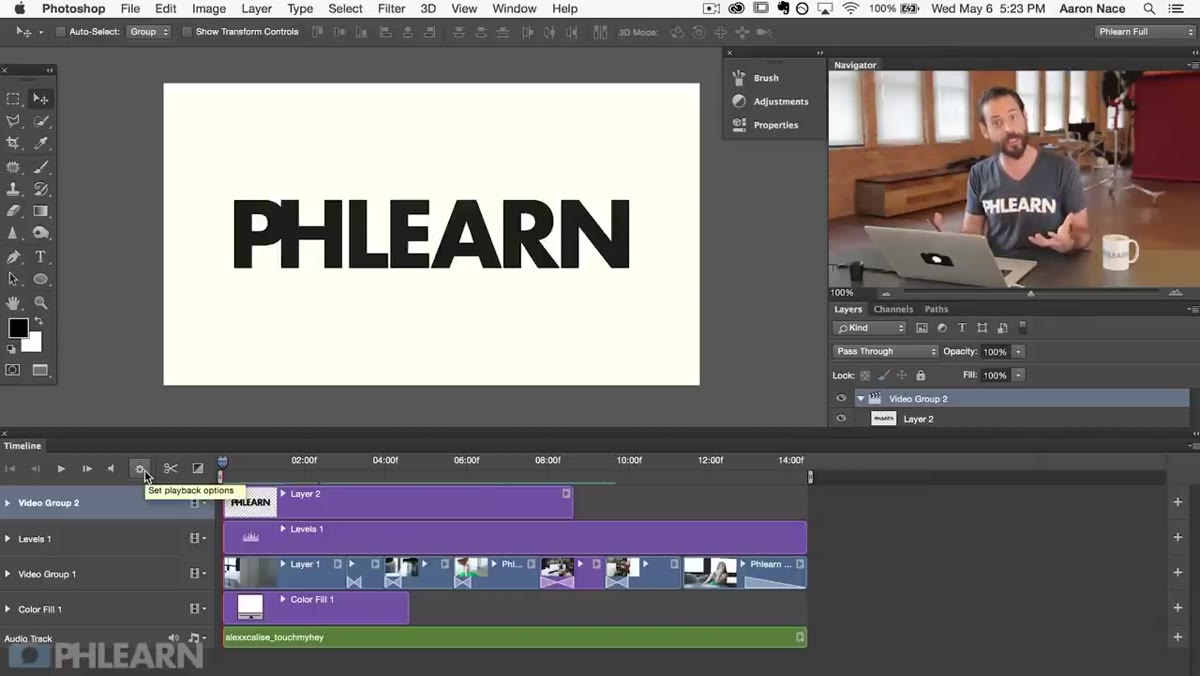This screenshot has height=676, width=1200.
Task: Expand the Video Group 2 track
Action: point(8,503)
